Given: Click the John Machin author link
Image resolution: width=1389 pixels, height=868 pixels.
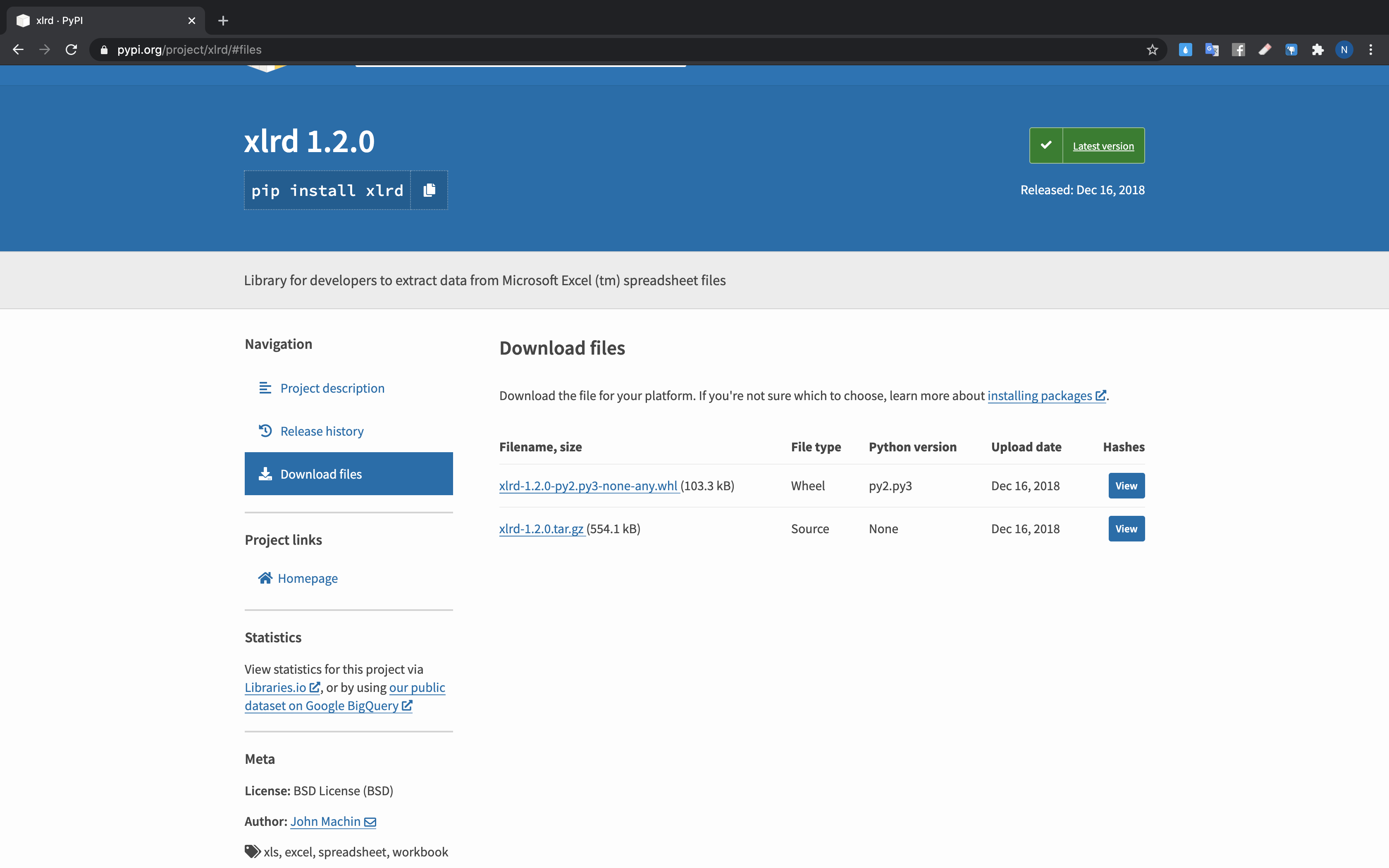Looking at the screenshot, I should coord(325,822).
